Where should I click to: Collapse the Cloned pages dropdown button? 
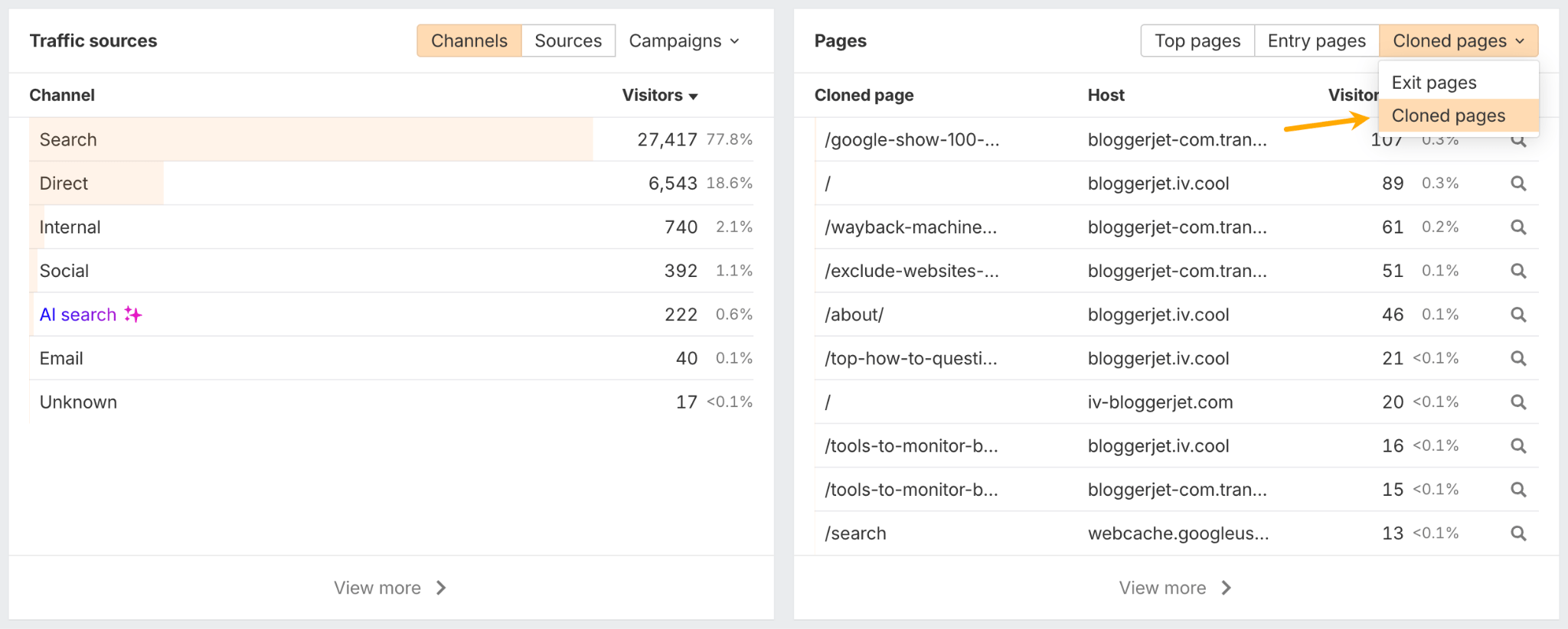pos(1458,41)
